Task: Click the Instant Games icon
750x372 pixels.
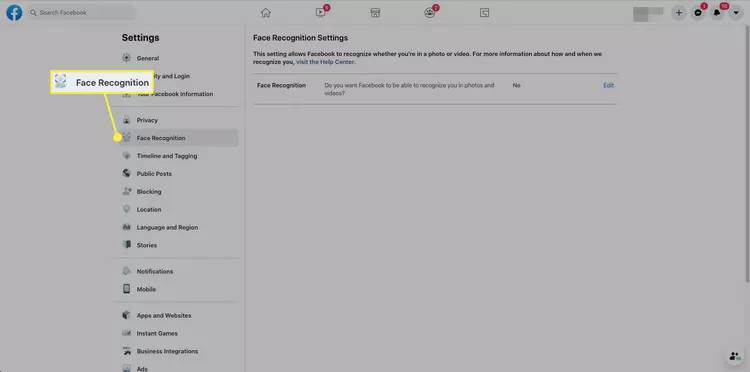Action: (126, 333)
